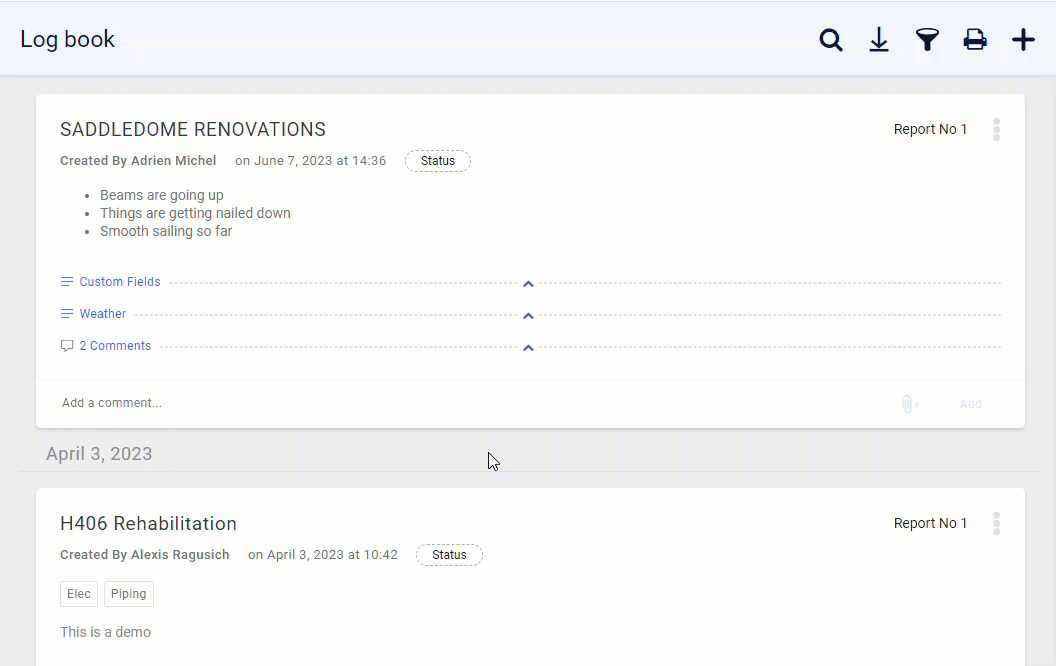Select the Piping tag
Image resolution: width=1056 pixels, height=666 pixels.
click(x=128, y=594)
